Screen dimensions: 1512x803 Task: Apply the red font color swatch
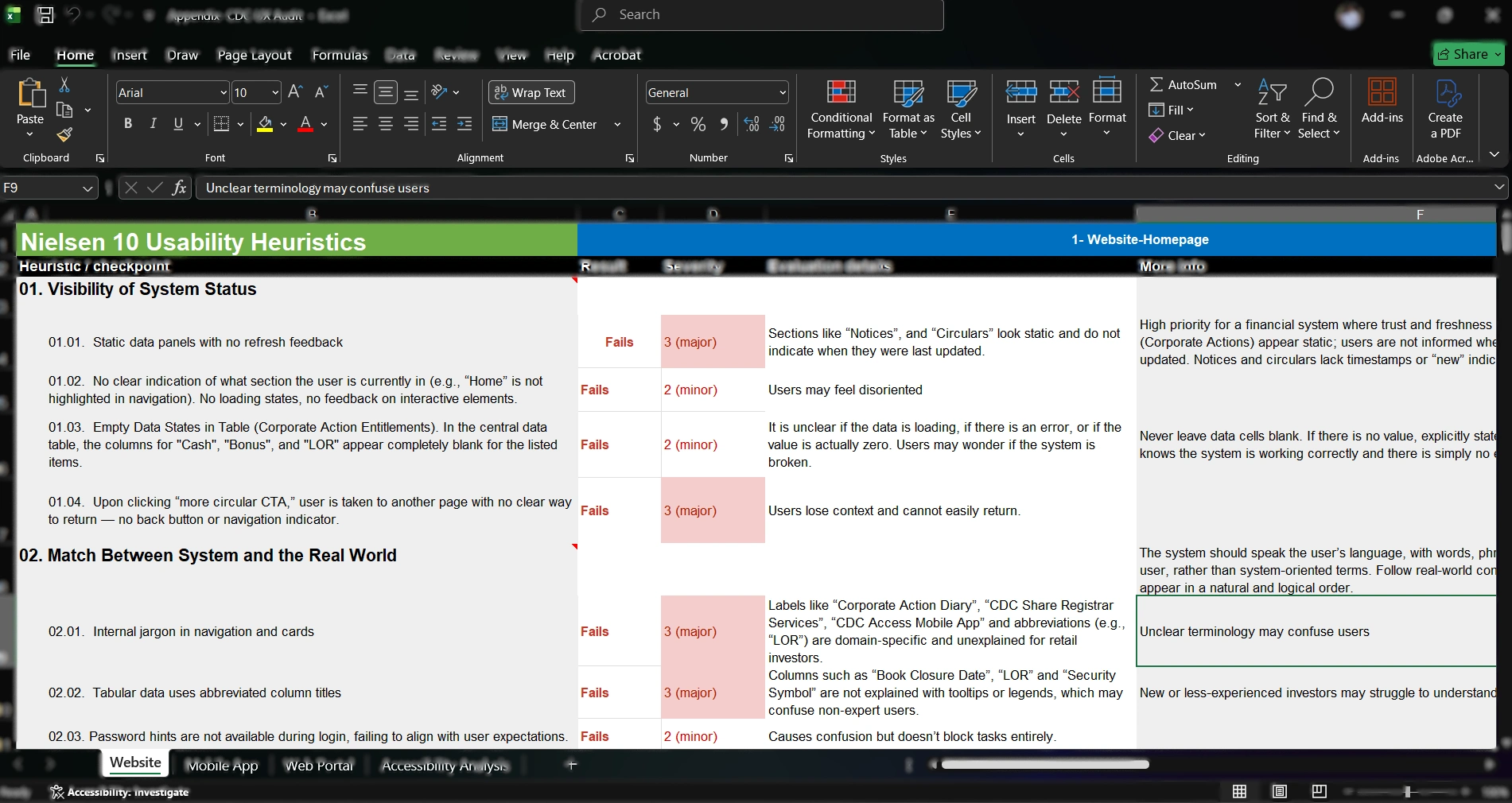(x=305, y=124)
